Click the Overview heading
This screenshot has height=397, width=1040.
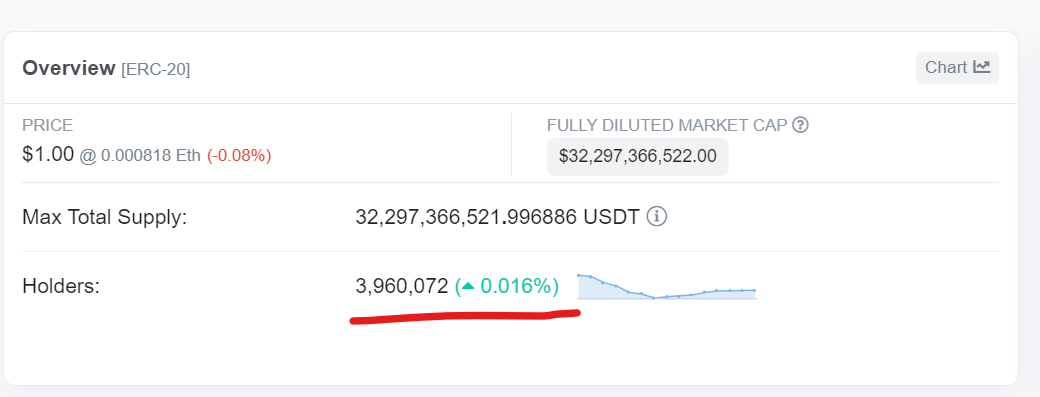[x=69, y=68]
